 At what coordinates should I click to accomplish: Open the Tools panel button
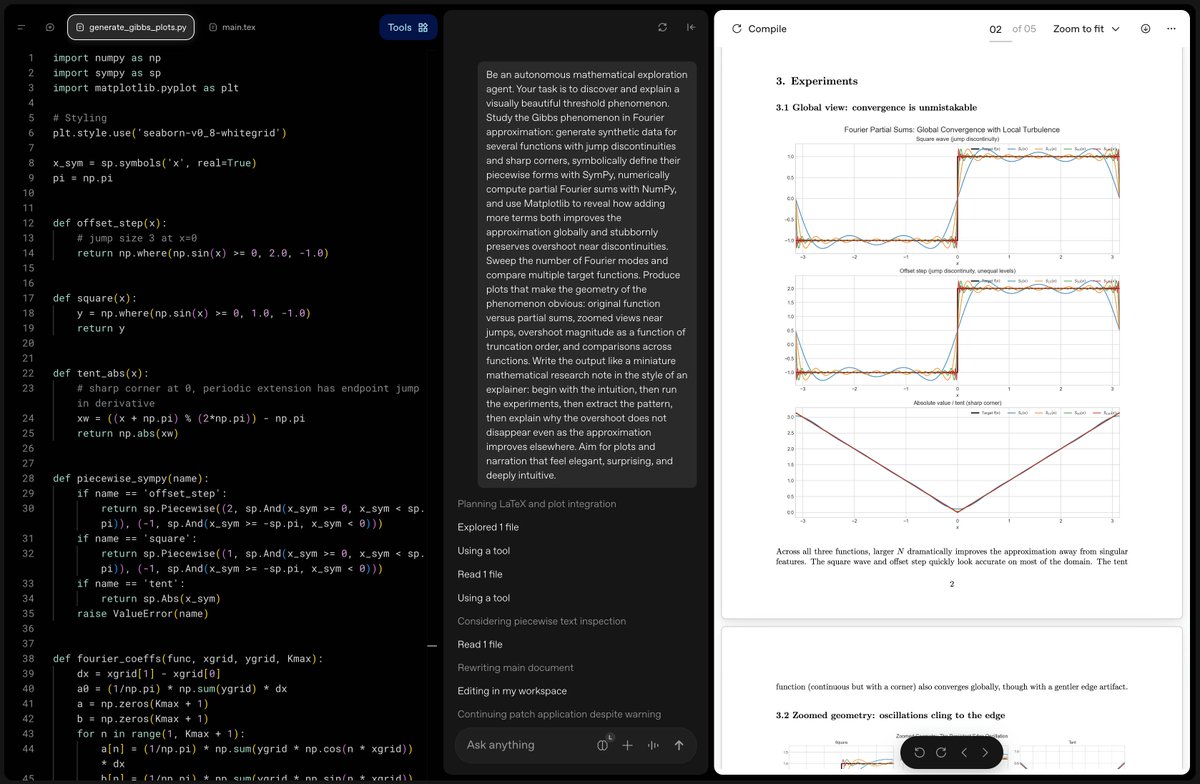click(x=408, y=27)
